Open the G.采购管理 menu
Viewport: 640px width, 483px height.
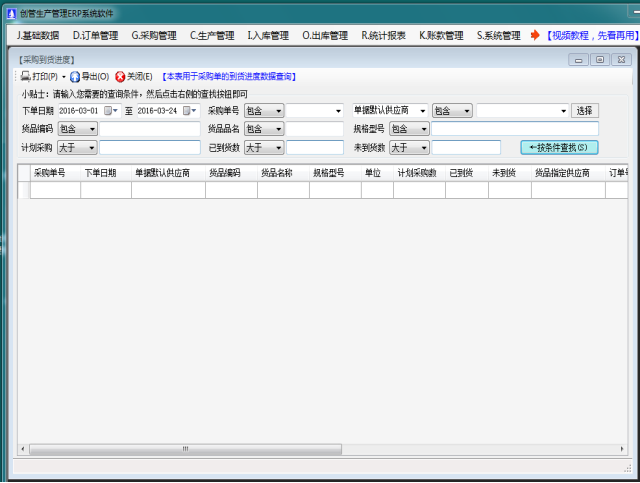(x=154, y=35)
